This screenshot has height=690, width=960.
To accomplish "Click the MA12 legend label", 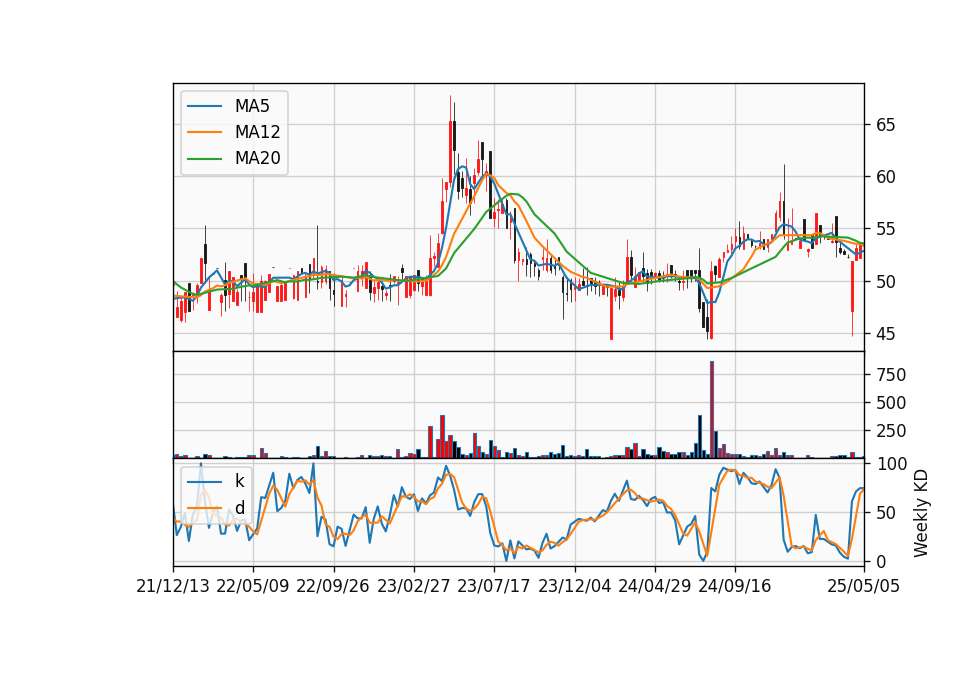I will [x=257, y=132].
